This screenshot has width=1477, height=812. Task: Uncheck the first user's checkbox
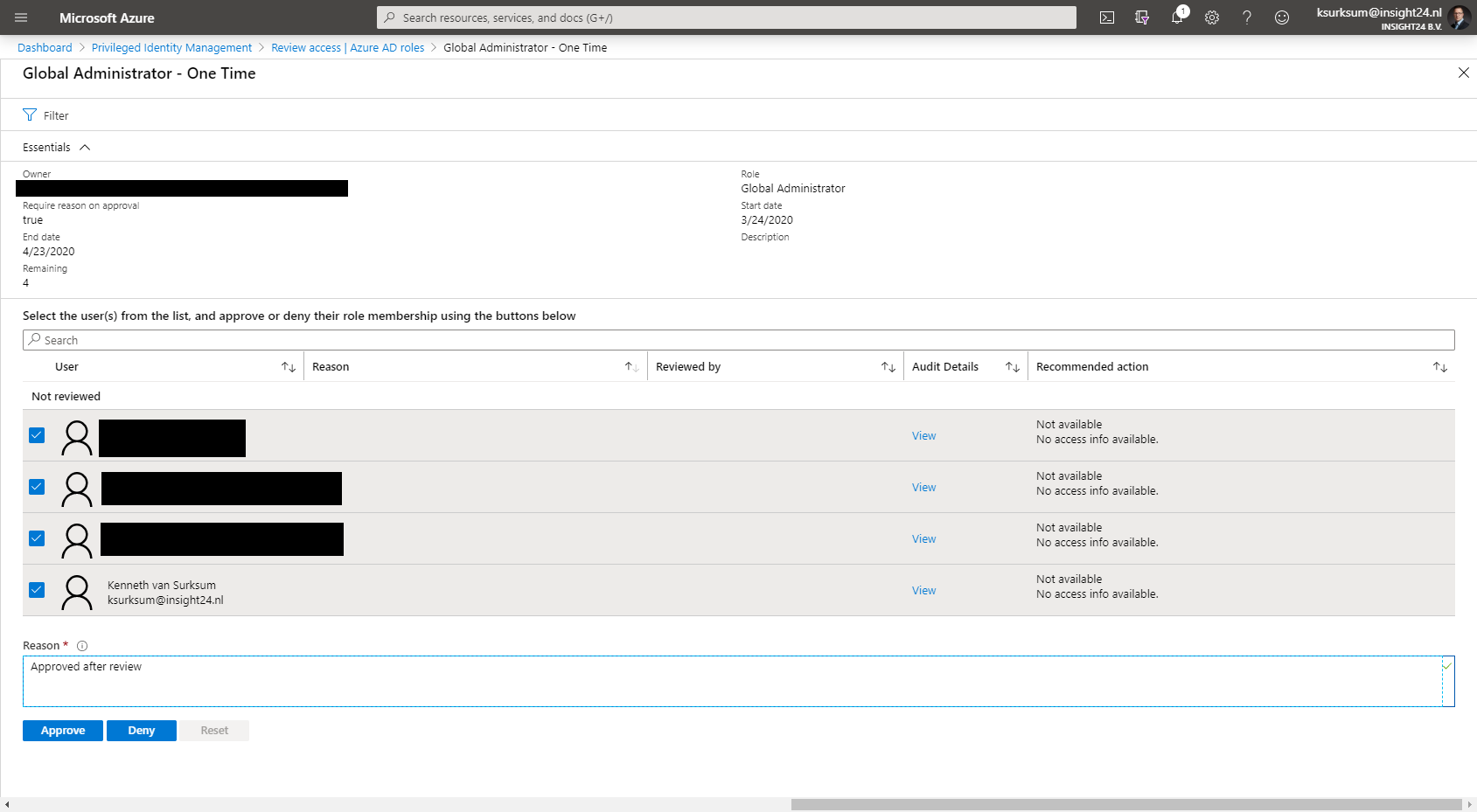click(37, 435)
